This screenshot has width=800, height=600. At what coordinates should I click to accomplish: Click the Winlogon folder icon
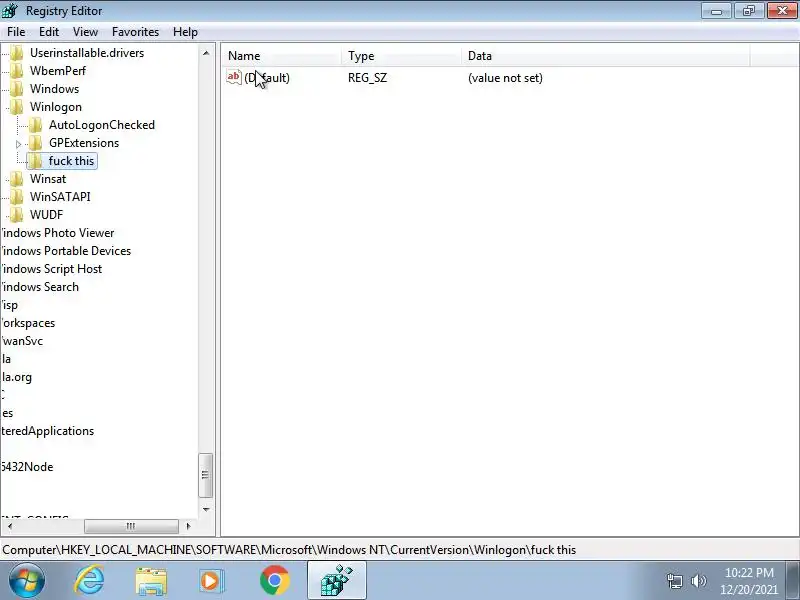pos(17,107)
